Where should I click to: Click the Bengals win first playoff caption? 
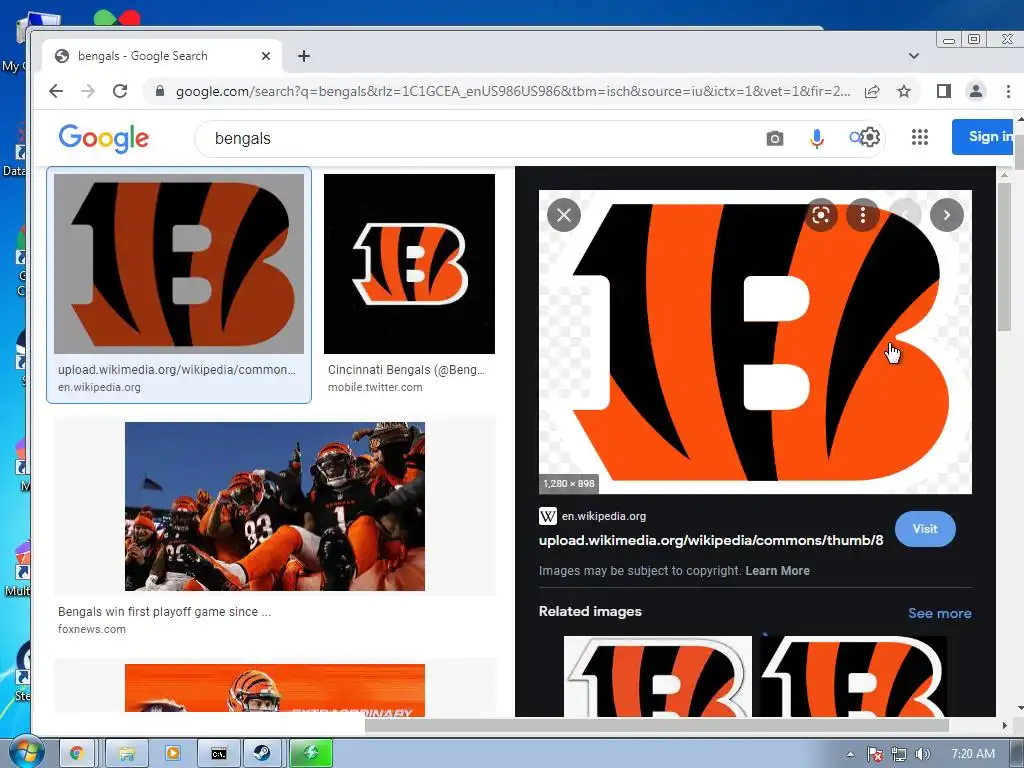tap(164, 612)
